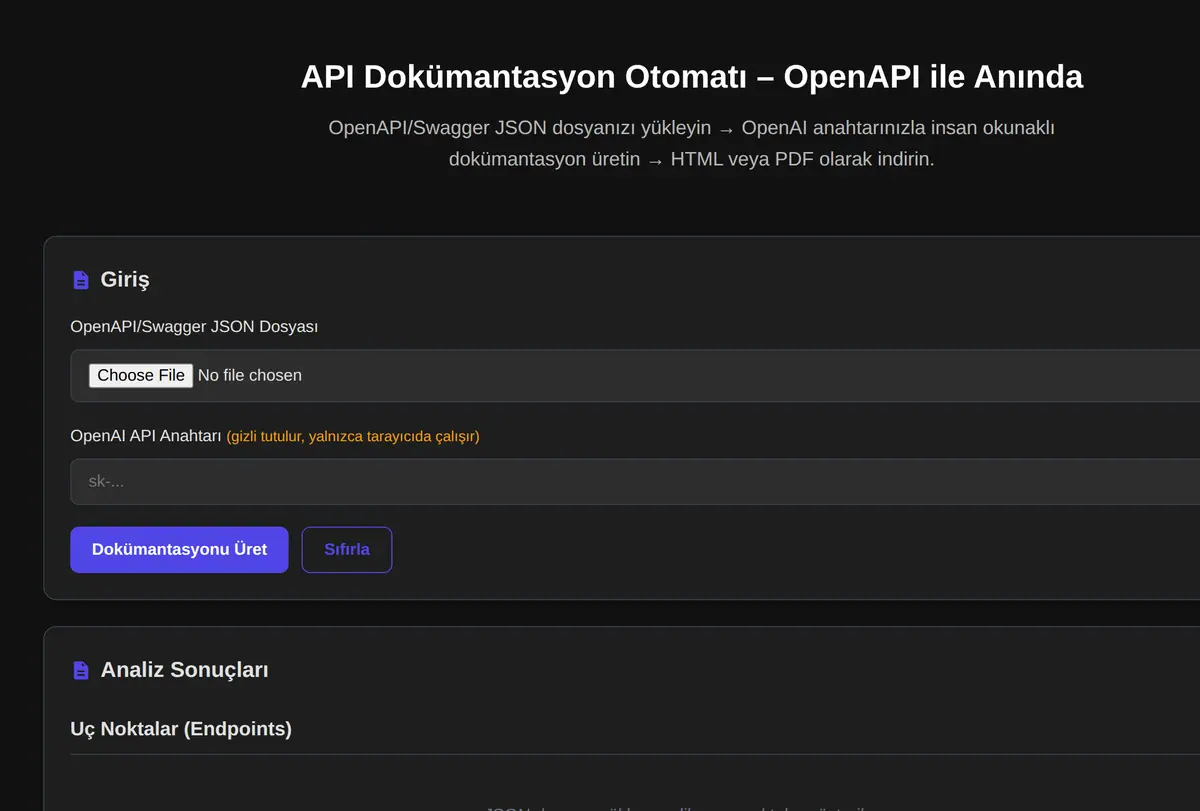Click the 'No file chosen' text

click(250, 375)
